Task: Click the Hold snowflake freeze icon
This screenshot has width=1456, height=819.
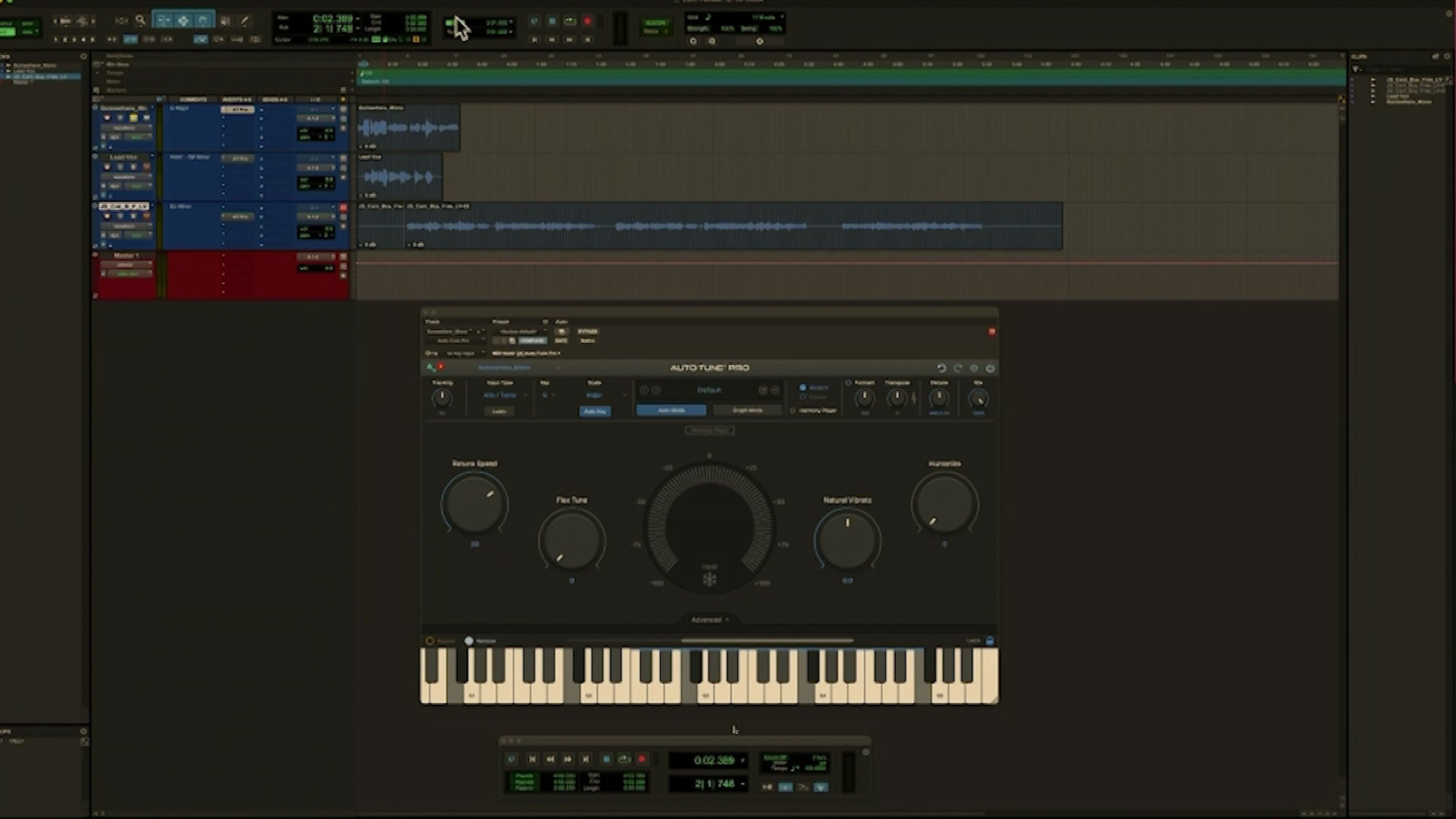Action: (709, 579)
